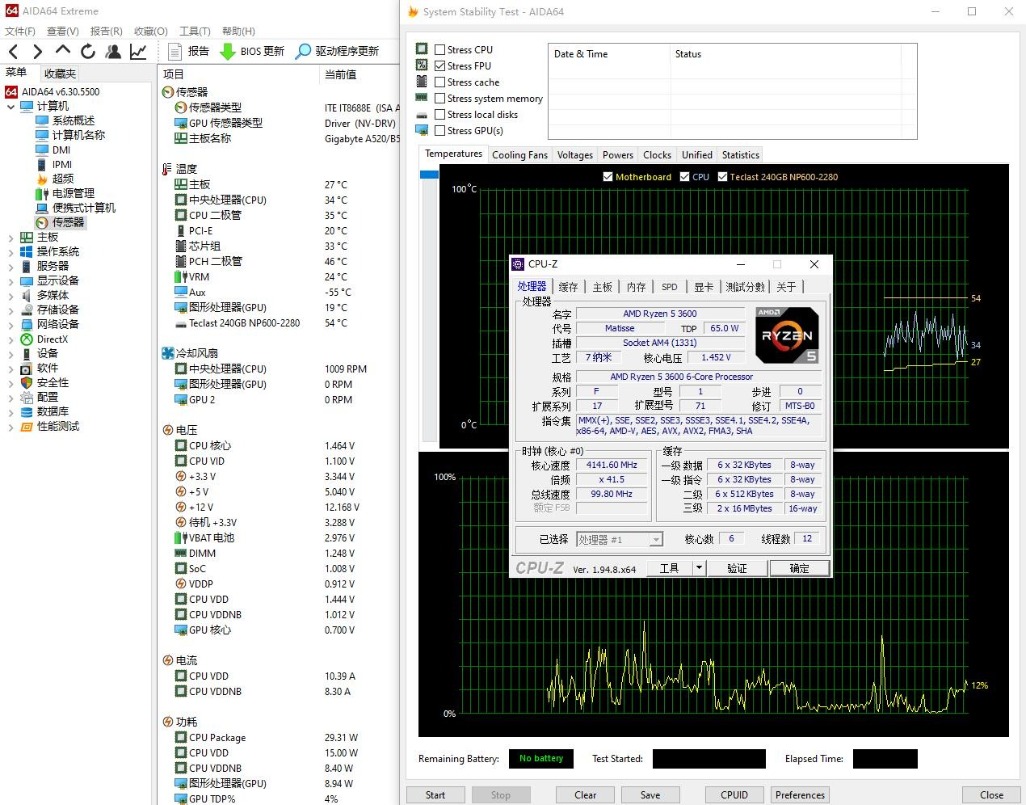1026x805 pixels.
Task: Click the green BIOS update arrow icon
Action: 227,51
